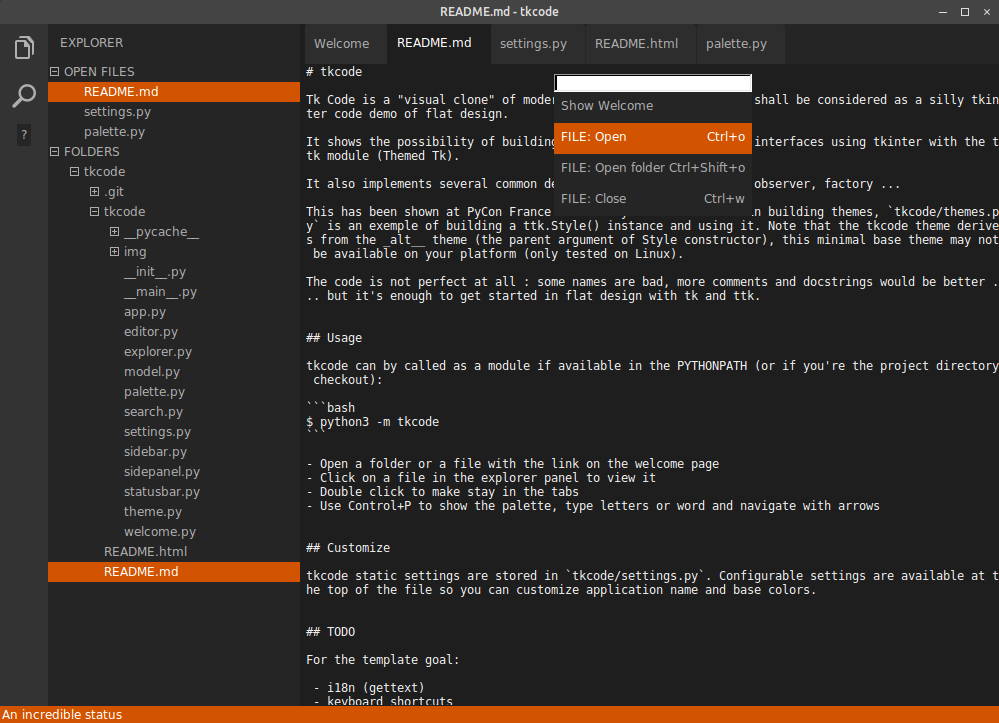This screenshot has height=723, width=999.
Task: Click the question mark help icon
Action: click(x=24, y=134)
